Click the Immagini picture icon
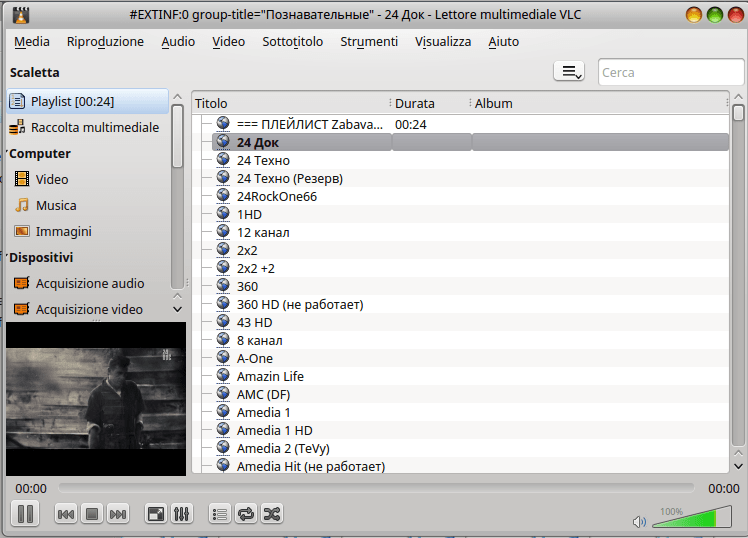 pyautogui.click(x=21, y=231)
